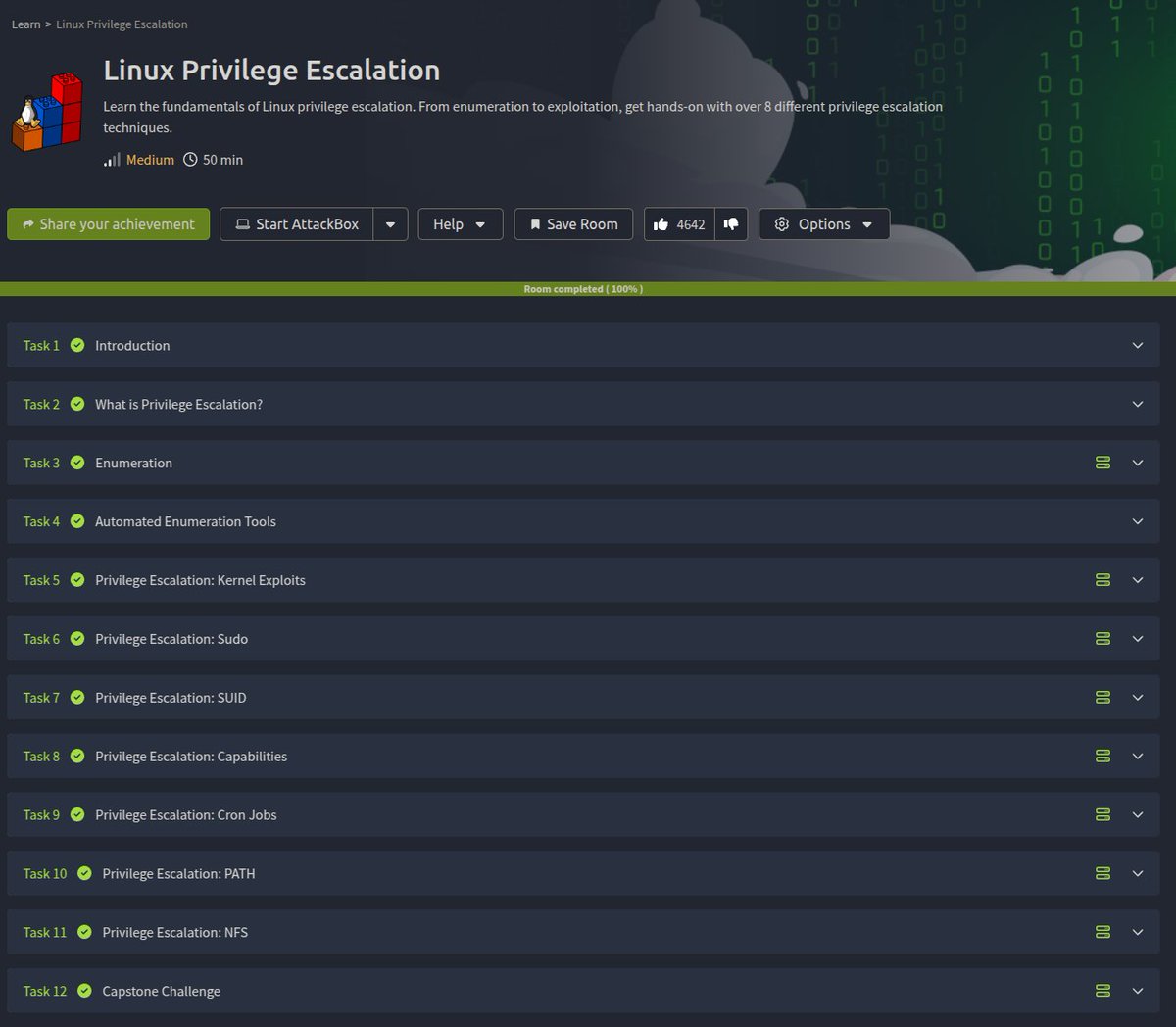
Task: Click the Medium difficulty label
Action: [150, 159]
